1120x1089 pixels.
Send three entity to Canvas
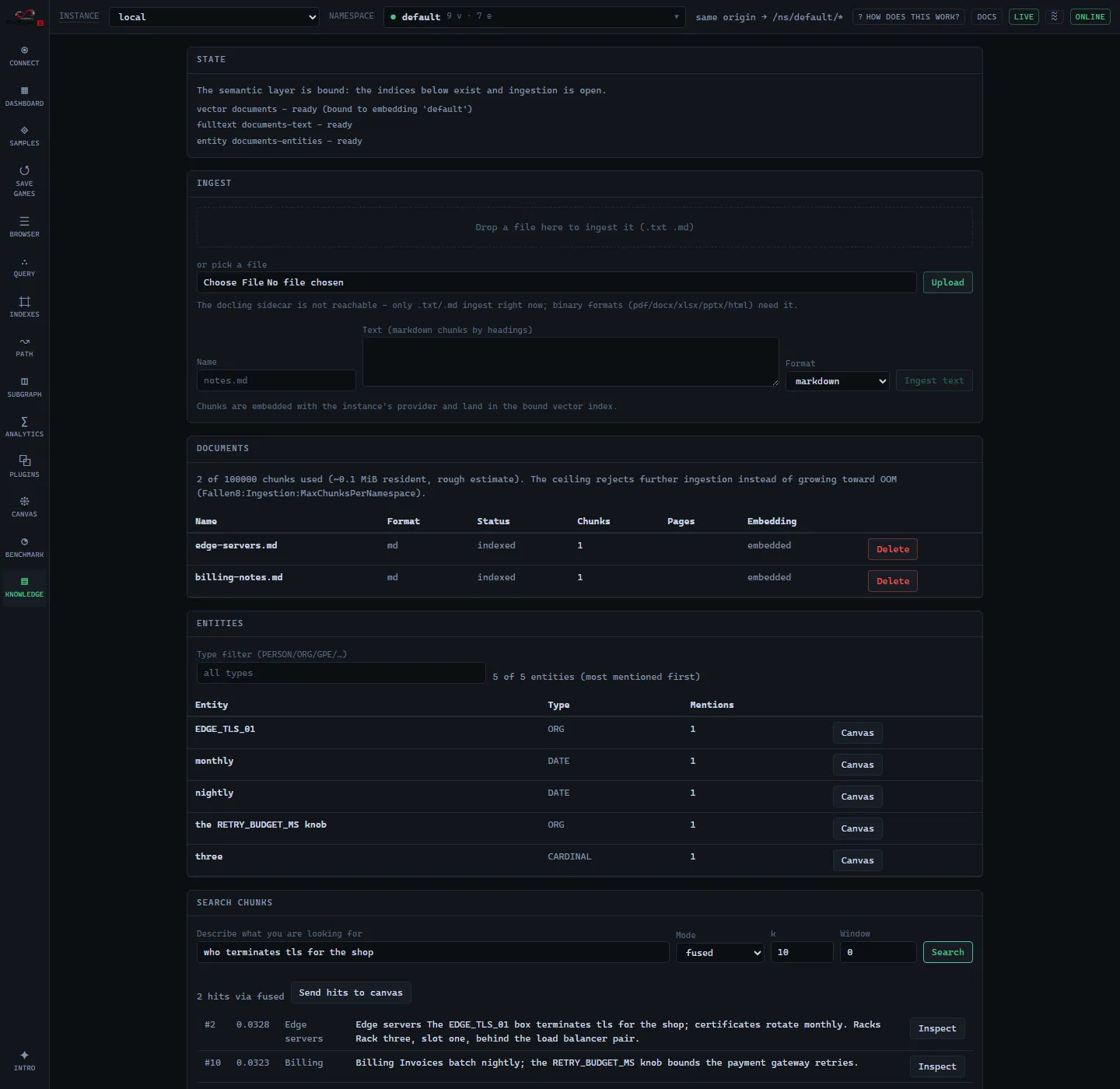857,860
